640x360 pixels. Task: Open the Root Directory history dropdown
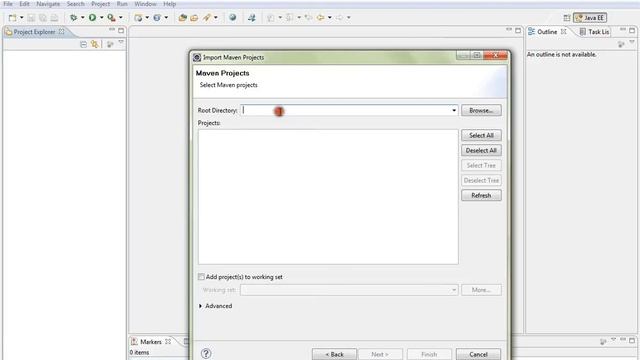tap(454, 110)
